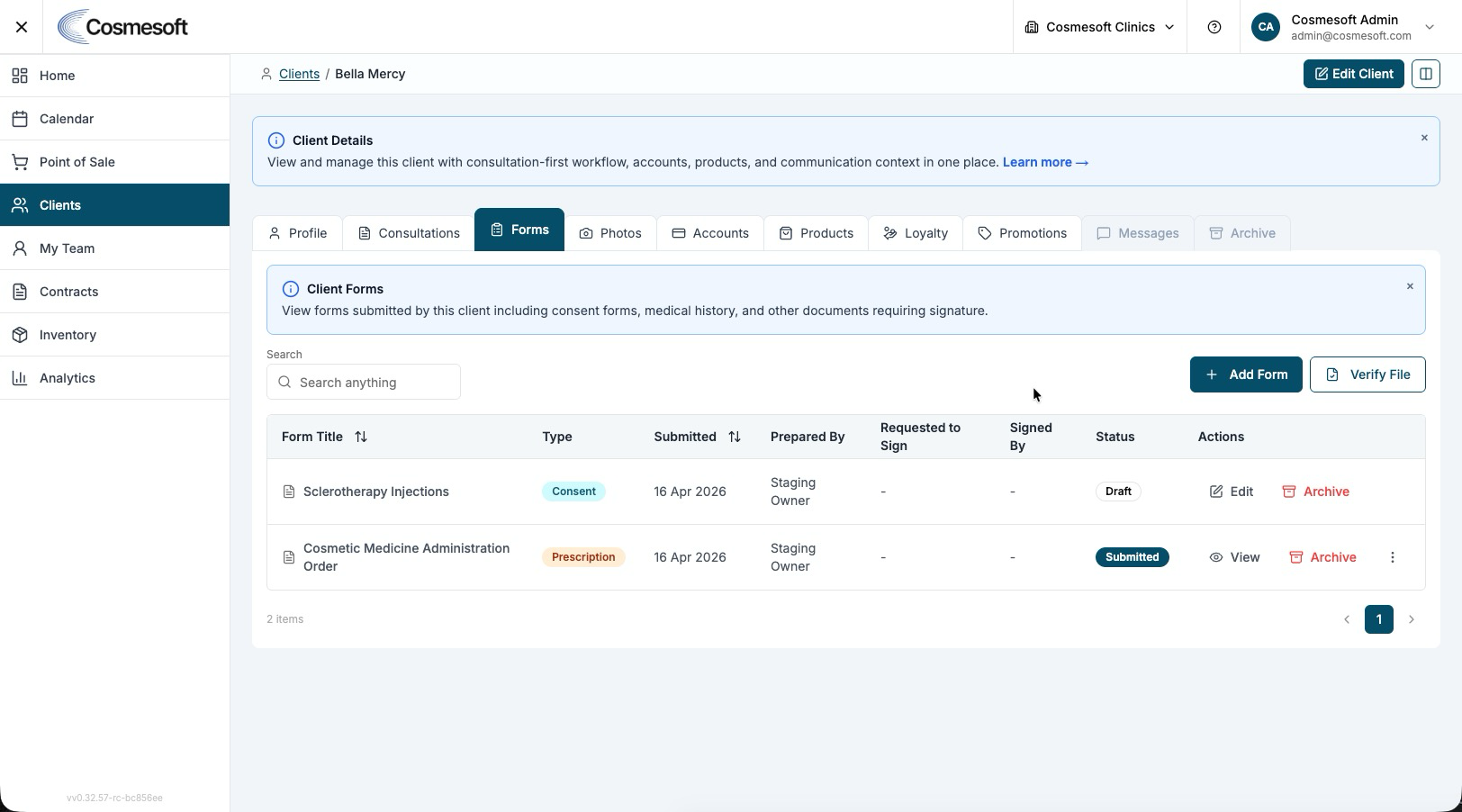Switch to the Photos tab

tap(610, 233)
